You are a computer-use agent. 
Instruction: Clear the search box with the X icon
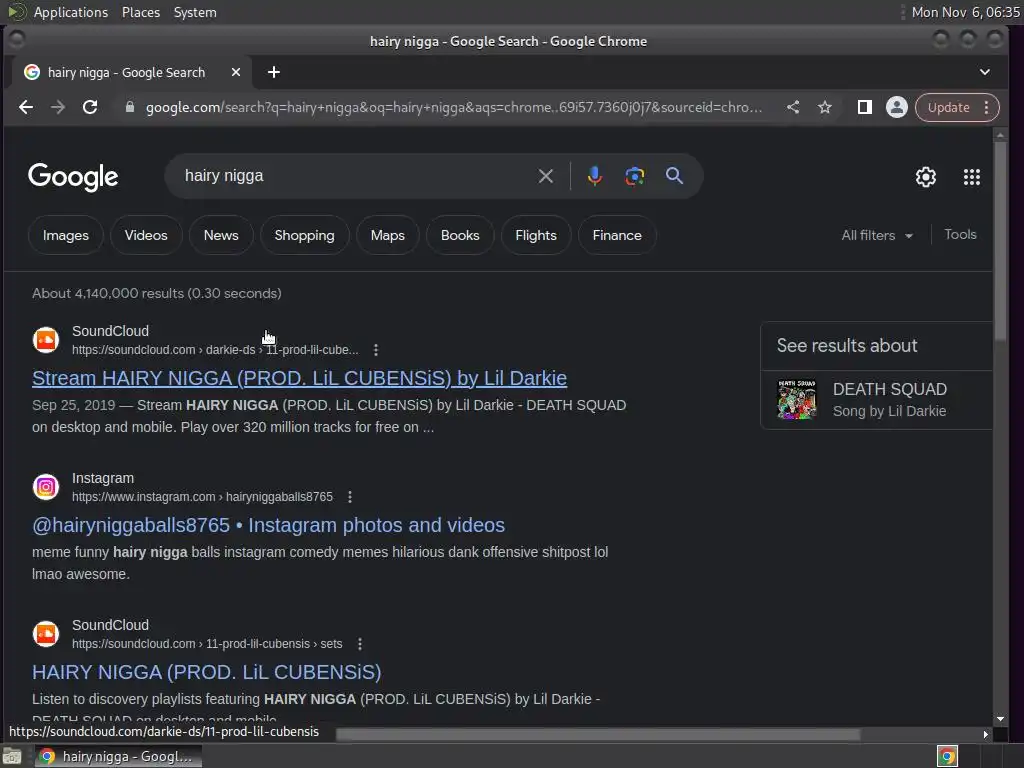tap(546, 176)
